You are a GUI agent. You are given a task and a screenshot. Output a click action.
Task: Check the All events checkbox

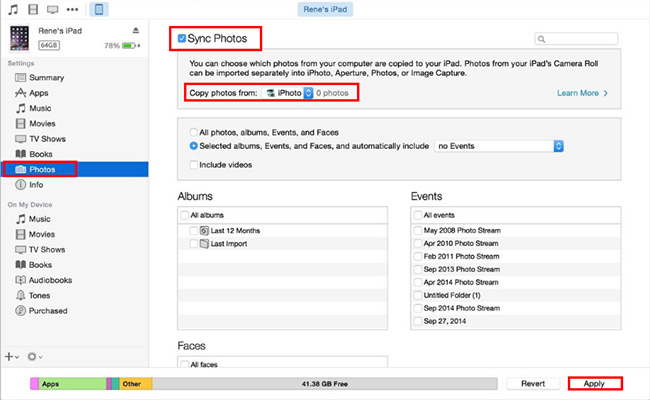pos(418,215)
